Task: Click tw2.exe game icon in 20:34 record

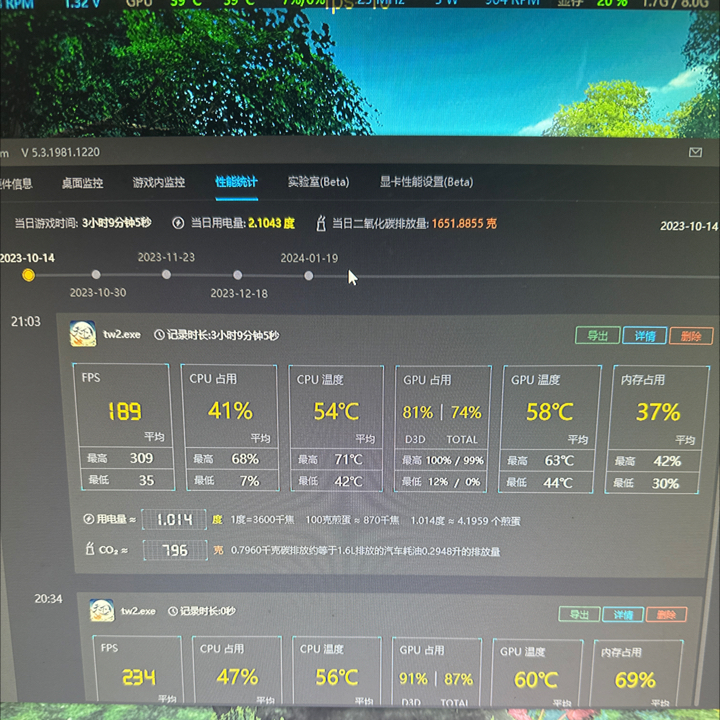Action: [x=102, y=611]
